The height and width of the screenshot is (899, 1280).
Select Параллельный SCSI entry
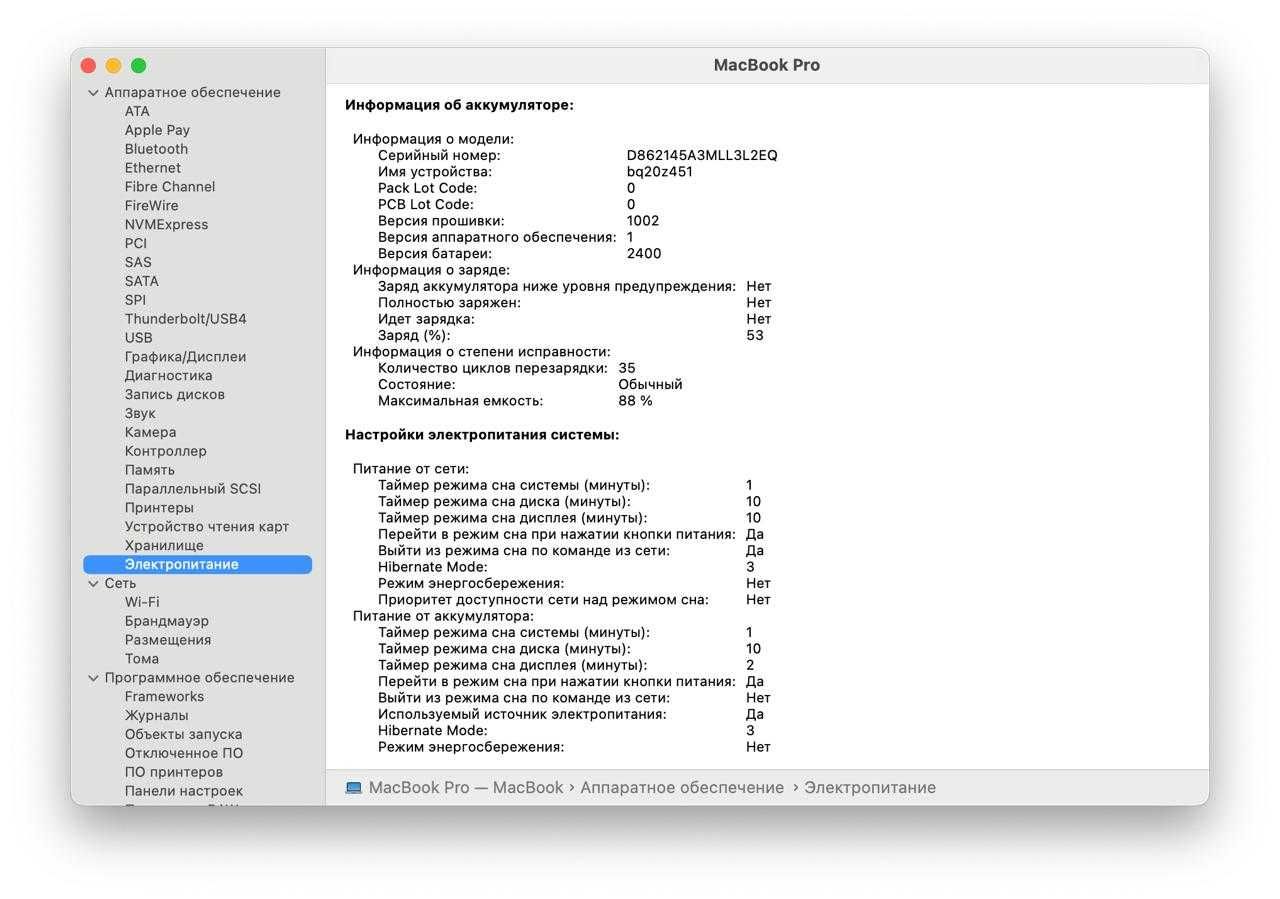pos(193,489)
